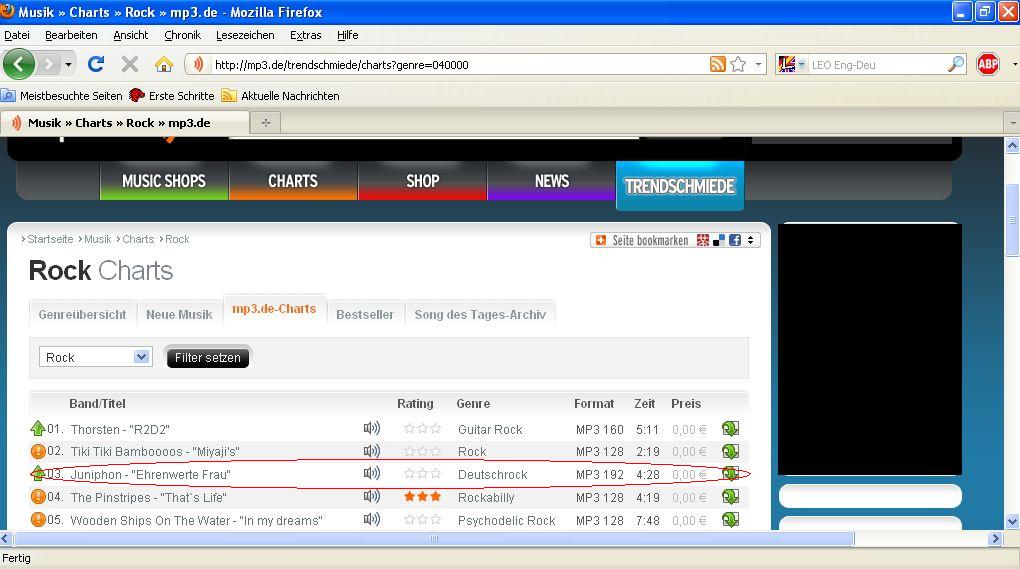Image resolution: width=1020 pixels, height=569 pixels.
Task: Switch to Bestseller tab
Action: pyautogui.click(x=365, y=314)
